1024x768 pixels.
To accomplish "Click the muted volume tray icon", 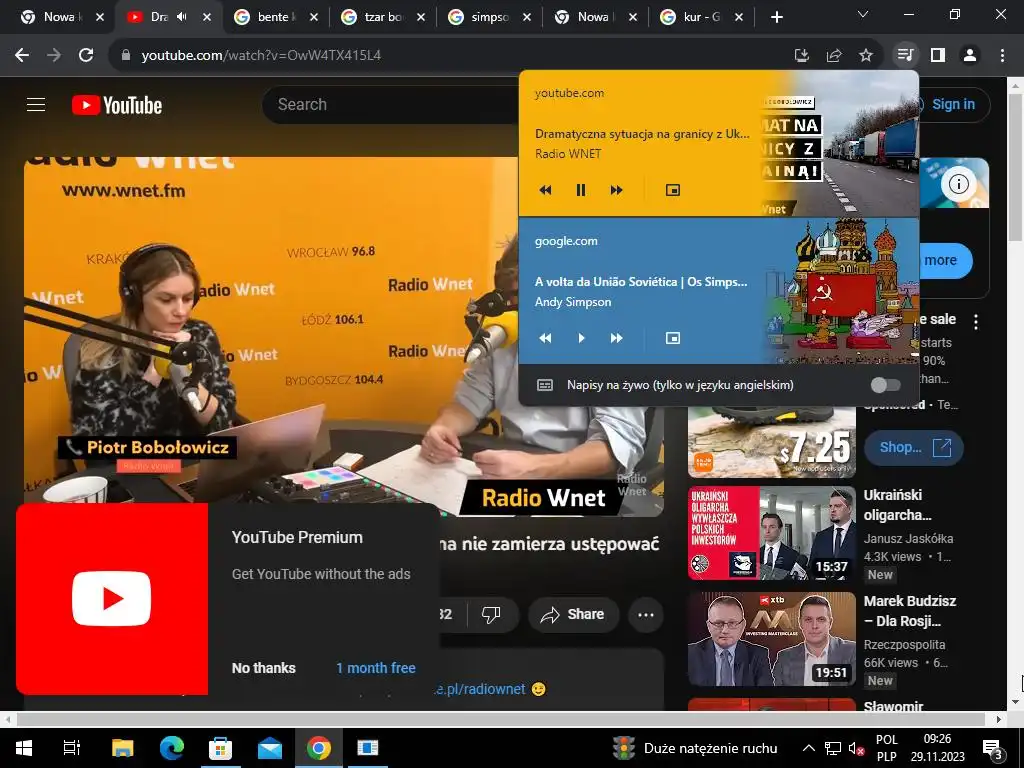I will pos(856,748).
